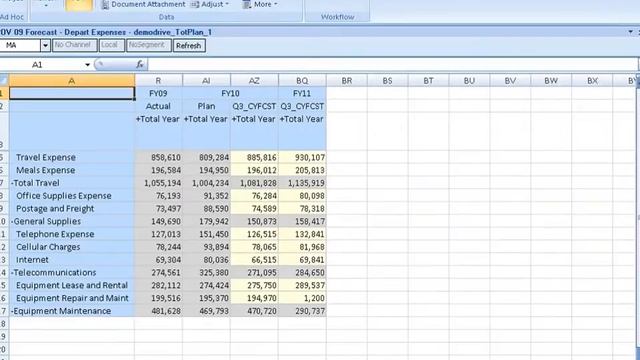Select column A header
The image size is (640, 360).
click(72, 81)
